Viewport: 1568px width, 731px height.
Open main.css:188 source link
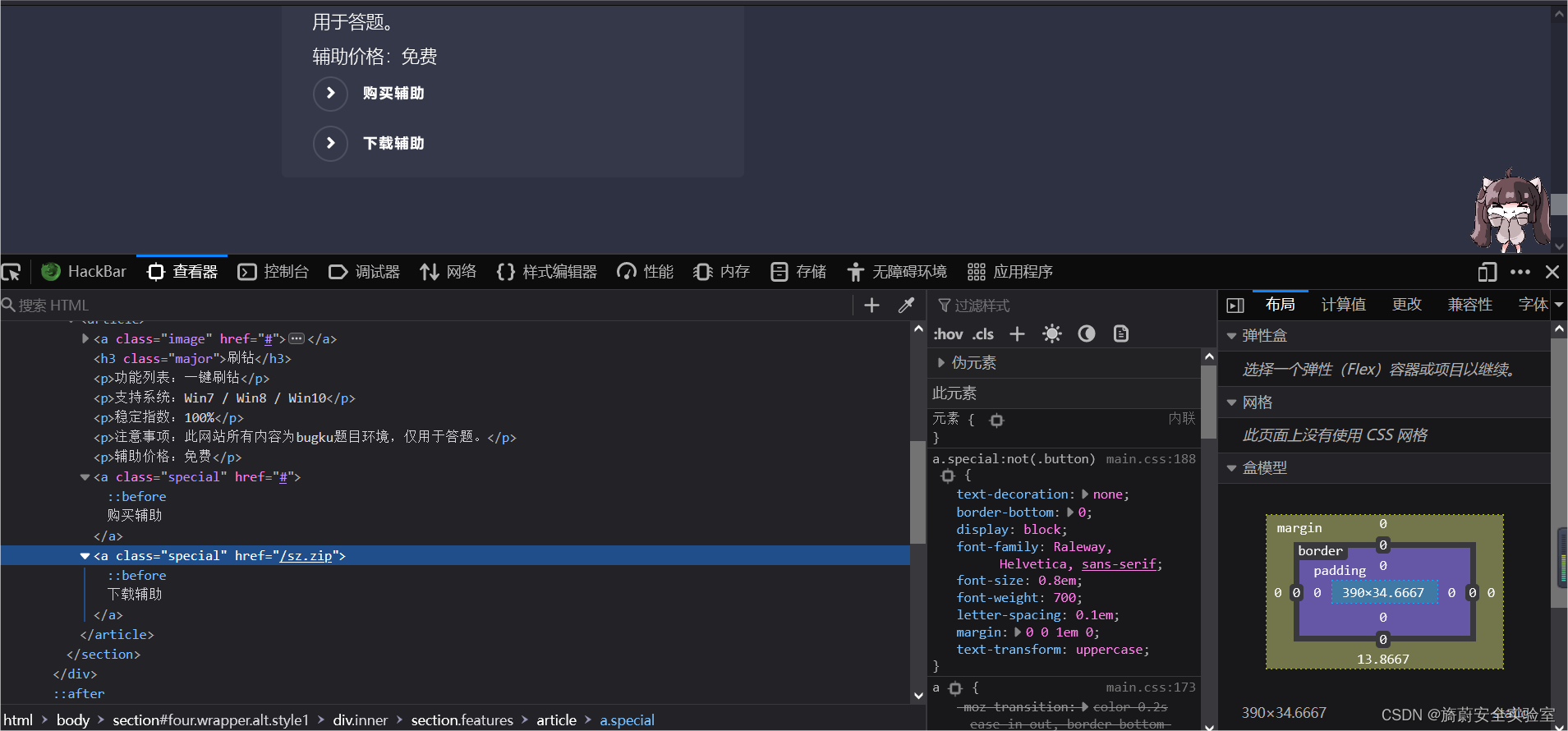pyautogui.click(x=1151, y=459)
